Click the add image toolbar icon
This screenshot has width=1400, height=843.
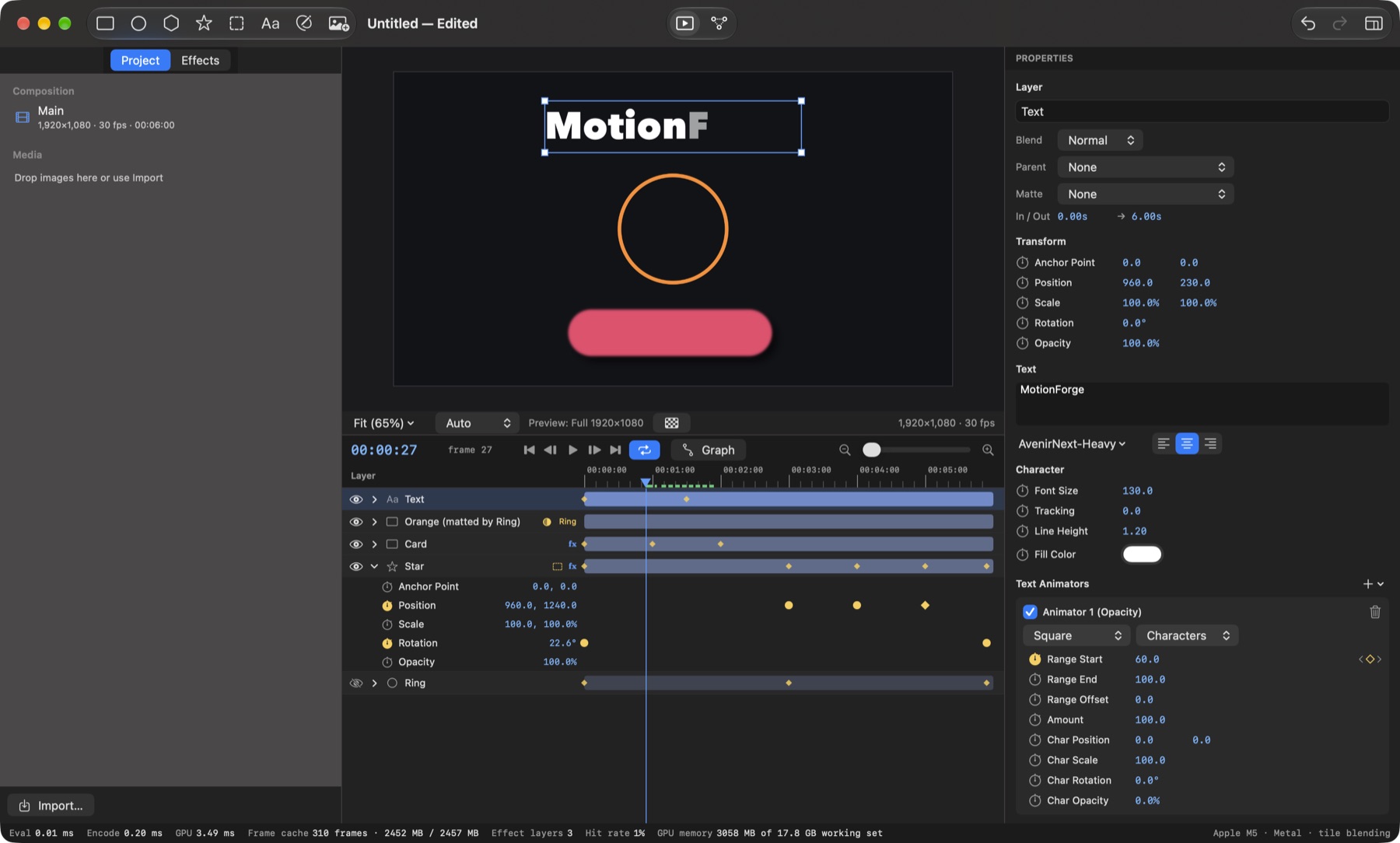[x=338, y=23]
